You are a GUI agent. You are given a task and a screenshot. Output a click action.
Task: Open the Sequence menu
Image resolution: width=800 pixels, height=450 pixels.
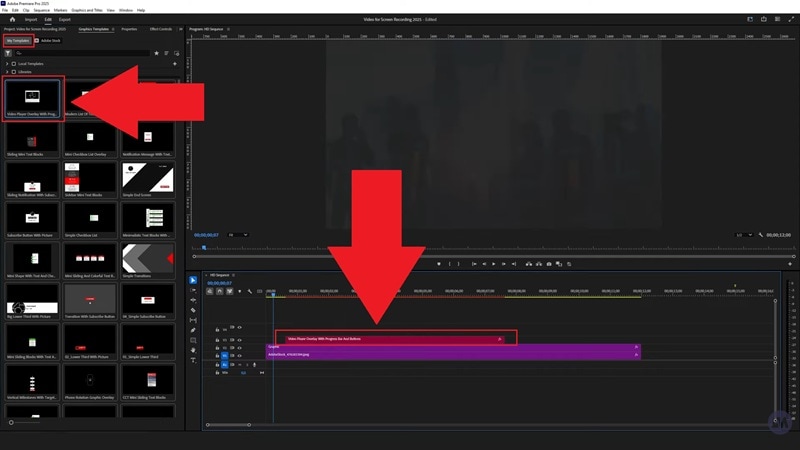(x=41, y=10)
